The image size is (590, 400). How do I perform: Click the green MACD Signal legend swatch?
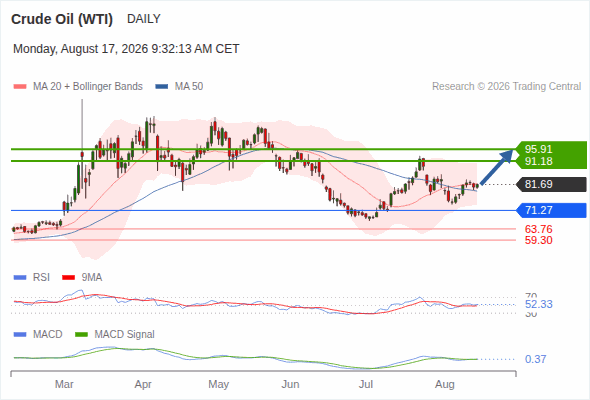click(81, 335)
